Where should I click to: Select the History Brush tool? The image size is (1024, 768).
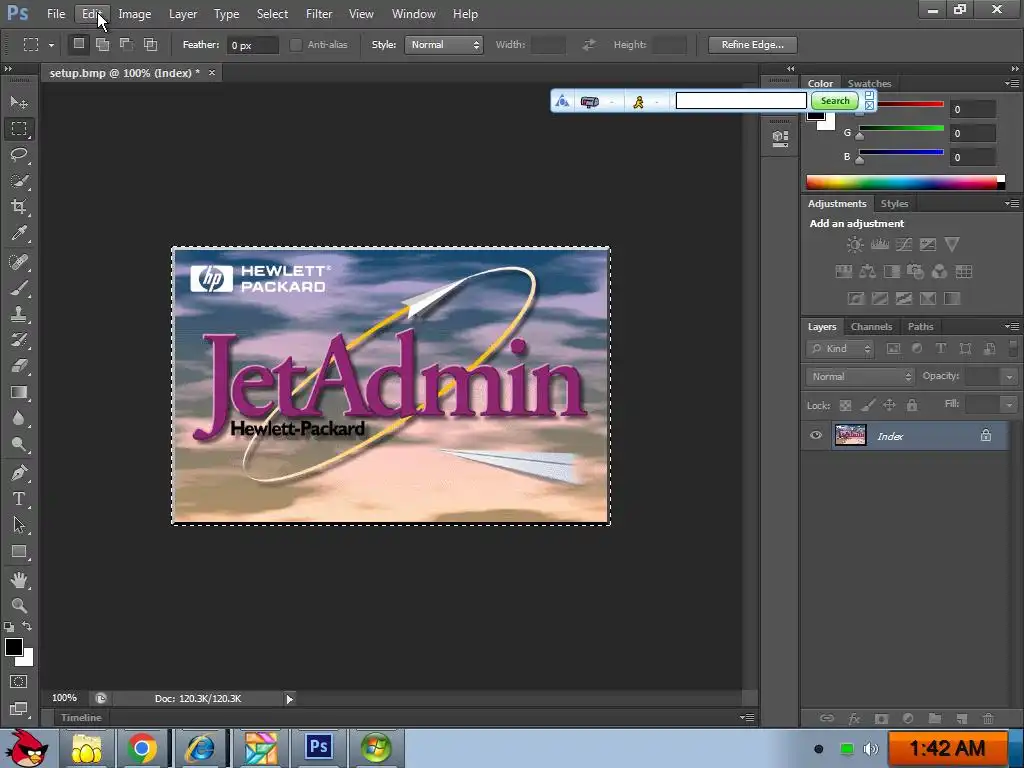tap(19, 340)
